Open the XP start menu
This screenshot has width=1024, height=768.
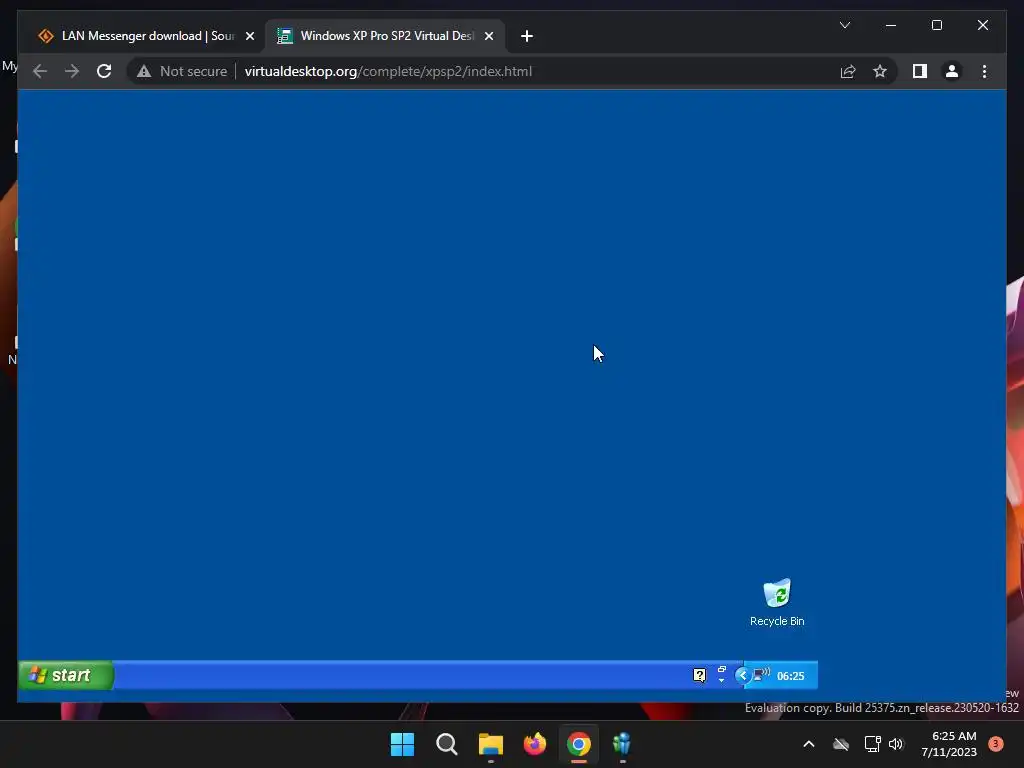(x=66, y=675)
